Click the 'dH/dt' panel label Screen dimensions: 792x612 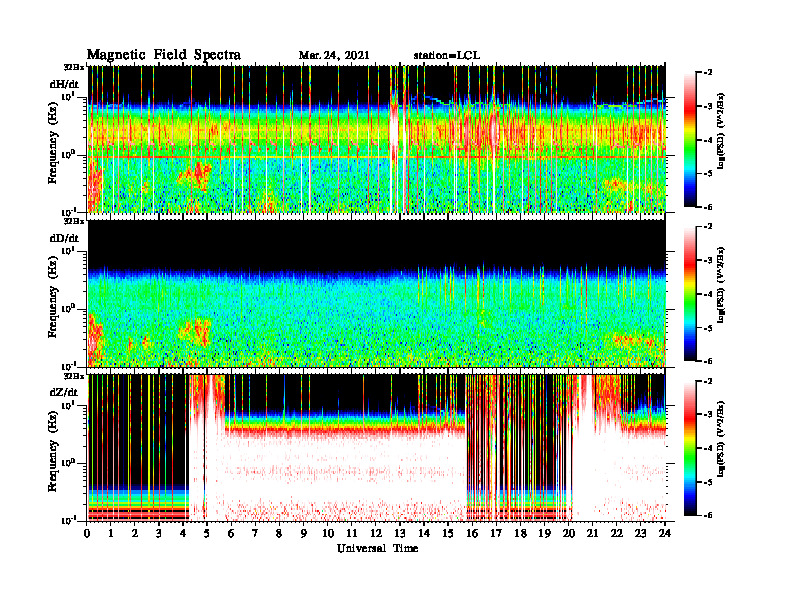click(64, 84)
